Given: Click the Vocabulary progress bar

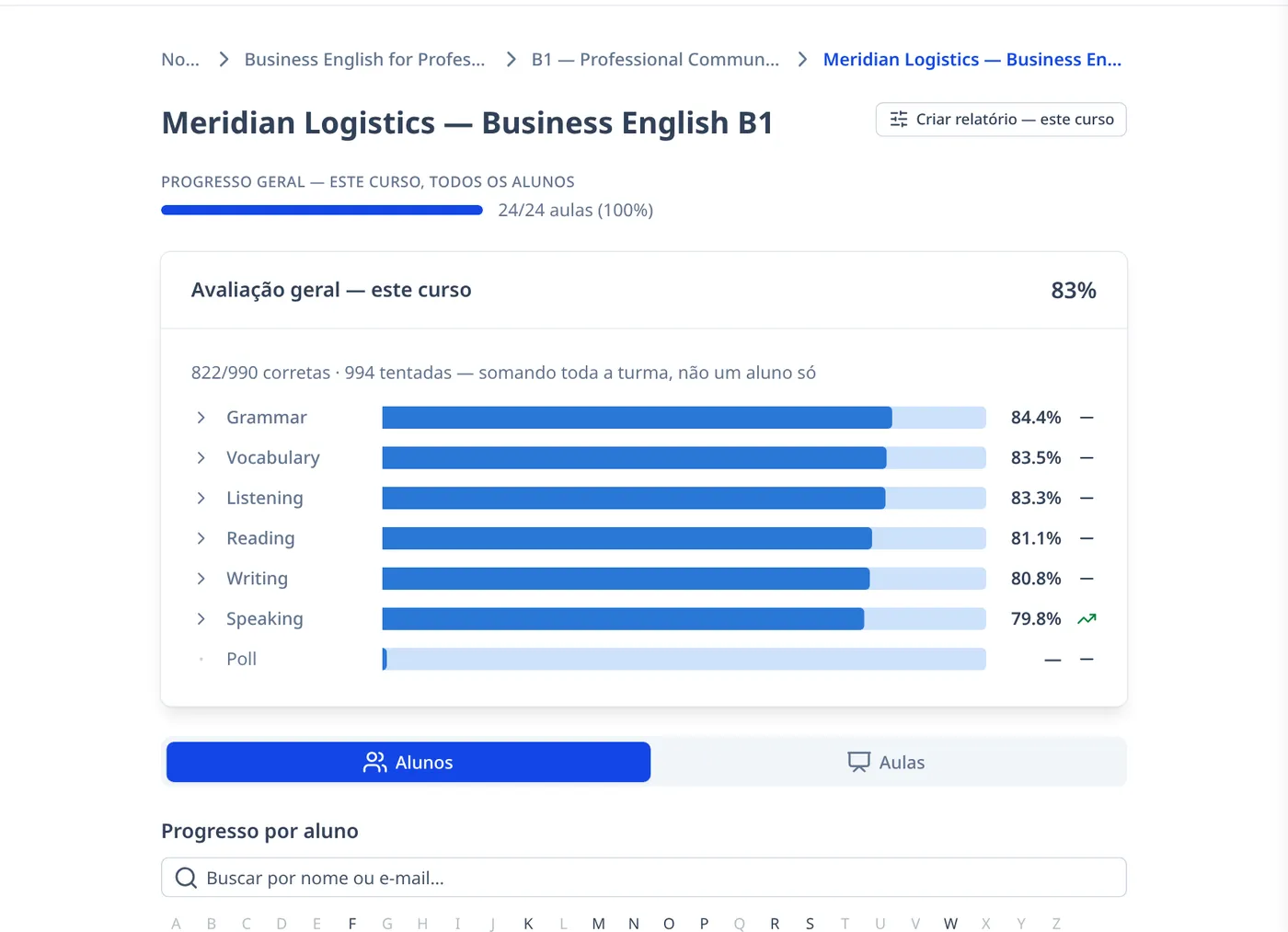Looking at the screenshot, I should coord(684,458).
